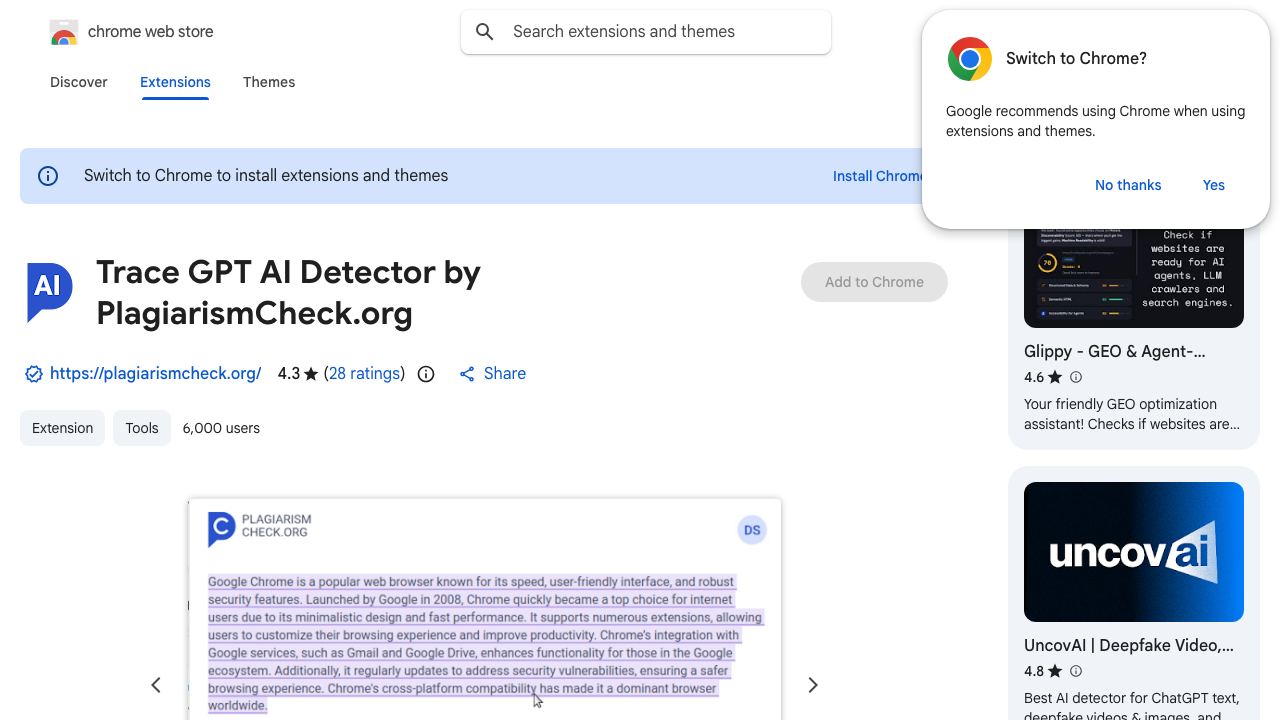This screenshot has width=1280, height=720.
Task: Click the Add to Chrome button
Action: (x=874, y=282)
